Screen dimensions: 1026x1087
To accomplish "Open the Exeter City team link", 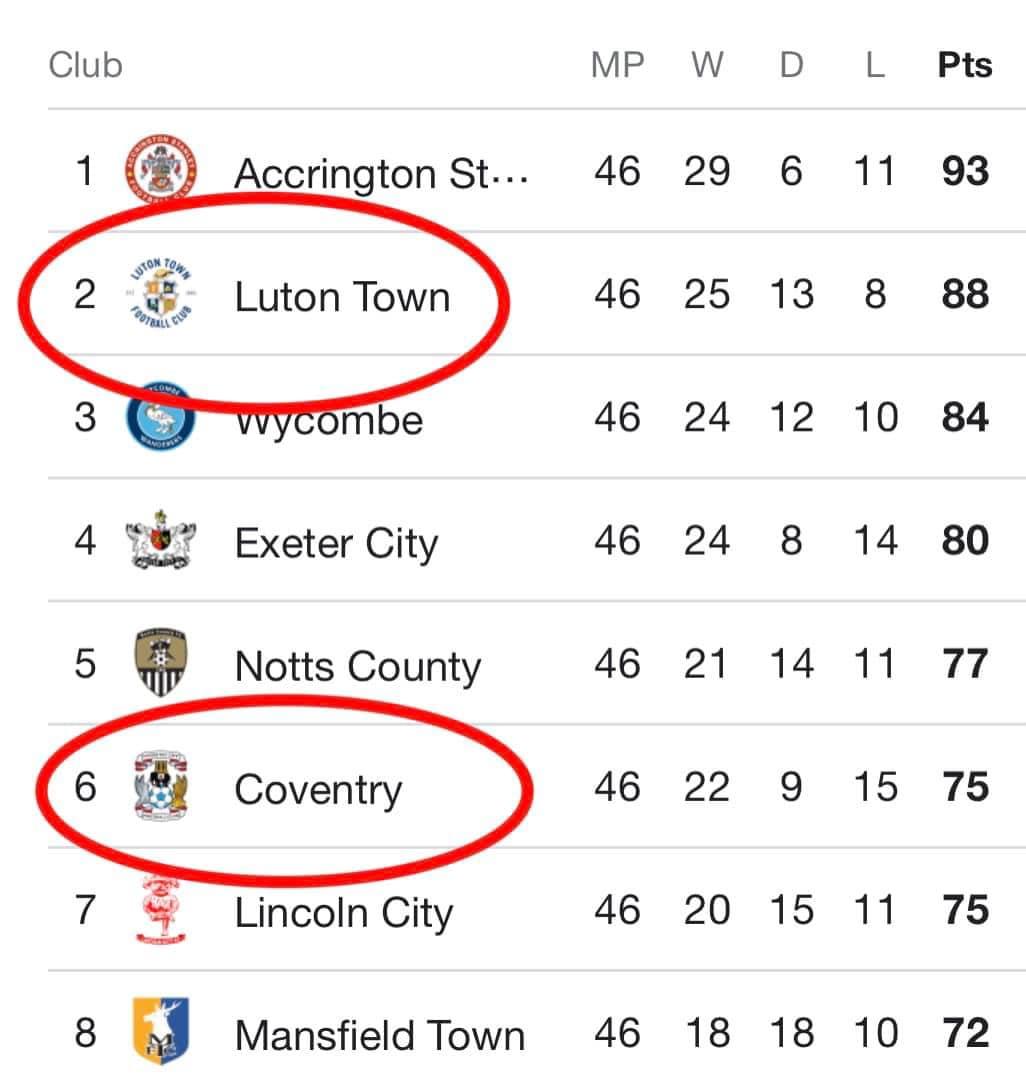I will [336, 544].
